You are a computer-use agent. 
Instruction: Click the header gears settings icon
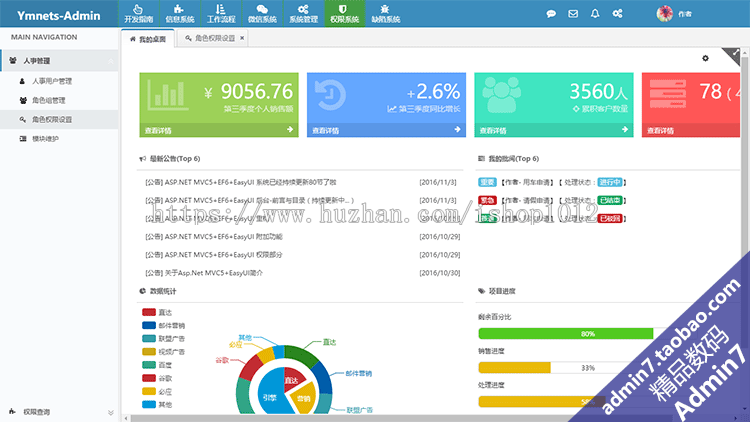click(x=618, y=13)
